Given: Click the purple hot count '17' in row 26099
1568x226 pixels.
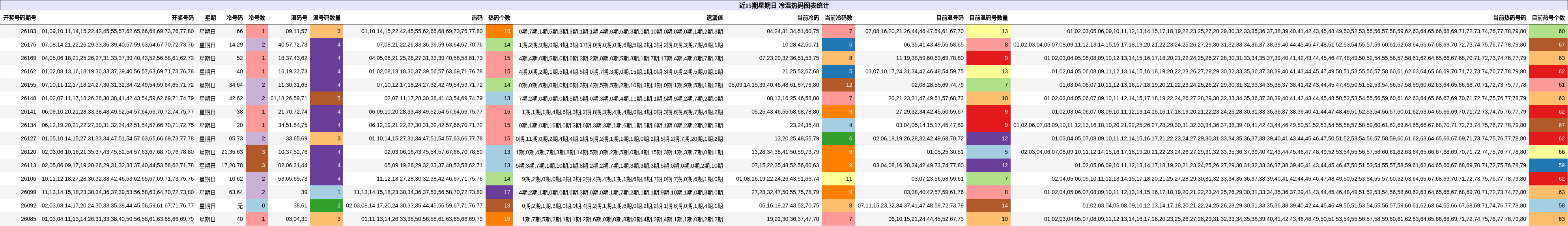Looking at the screenshot, I should 499,192.
